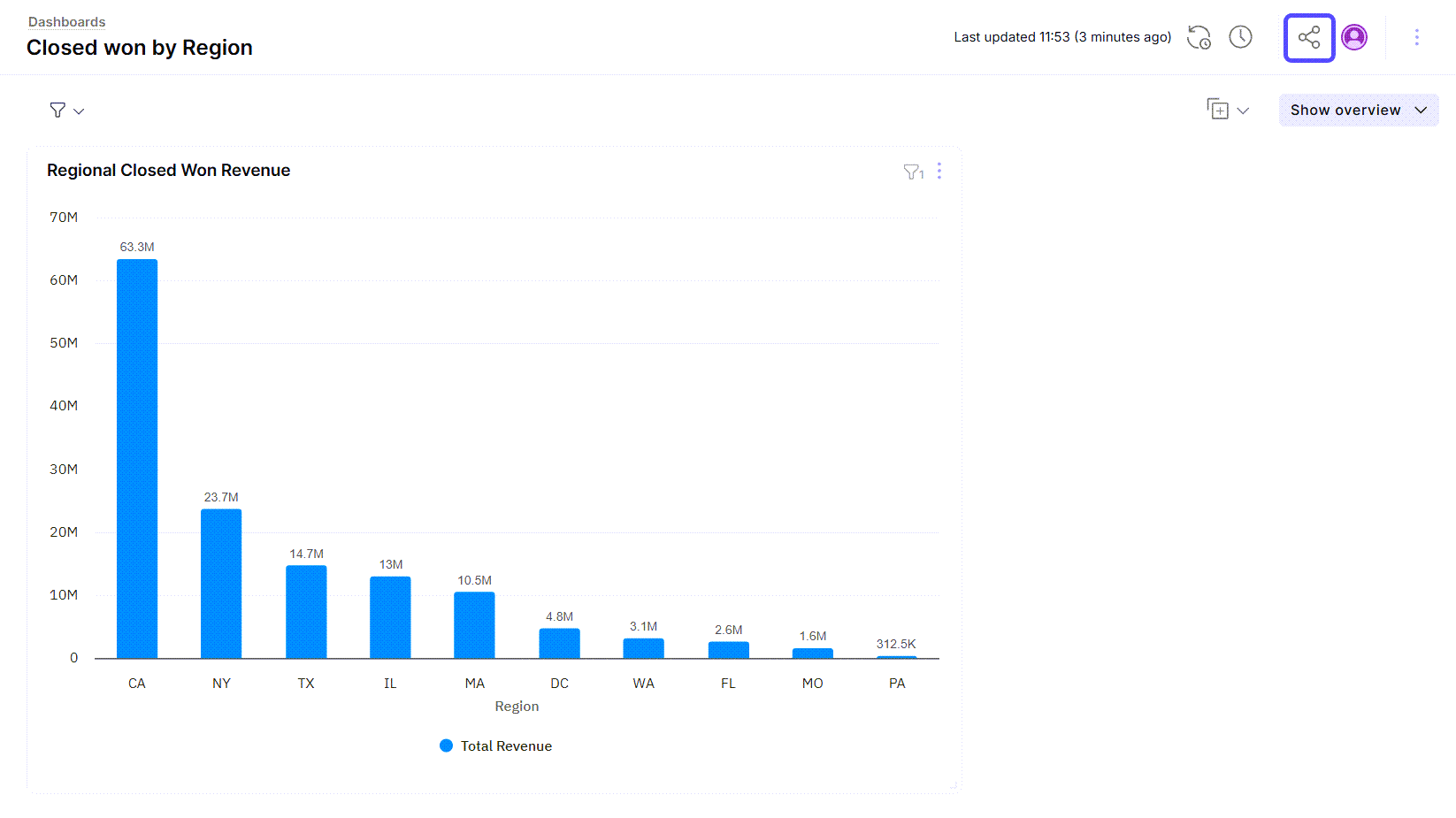Viewport: 1456px width, 818px height.
Task: Open the Show overview dropdown
Action: pyautogui.click(x=1359, y=110)
